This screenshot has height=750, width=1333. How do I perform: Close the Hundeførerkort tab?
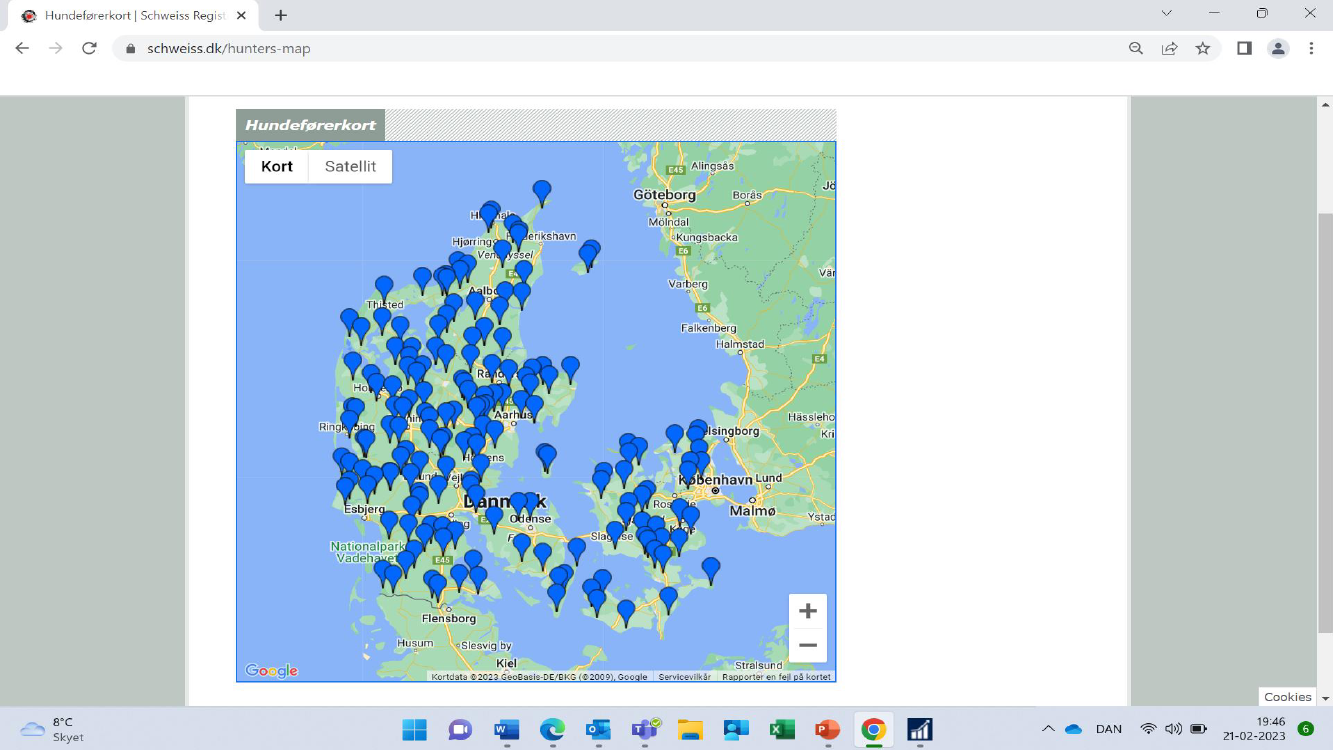click(241, 16)
